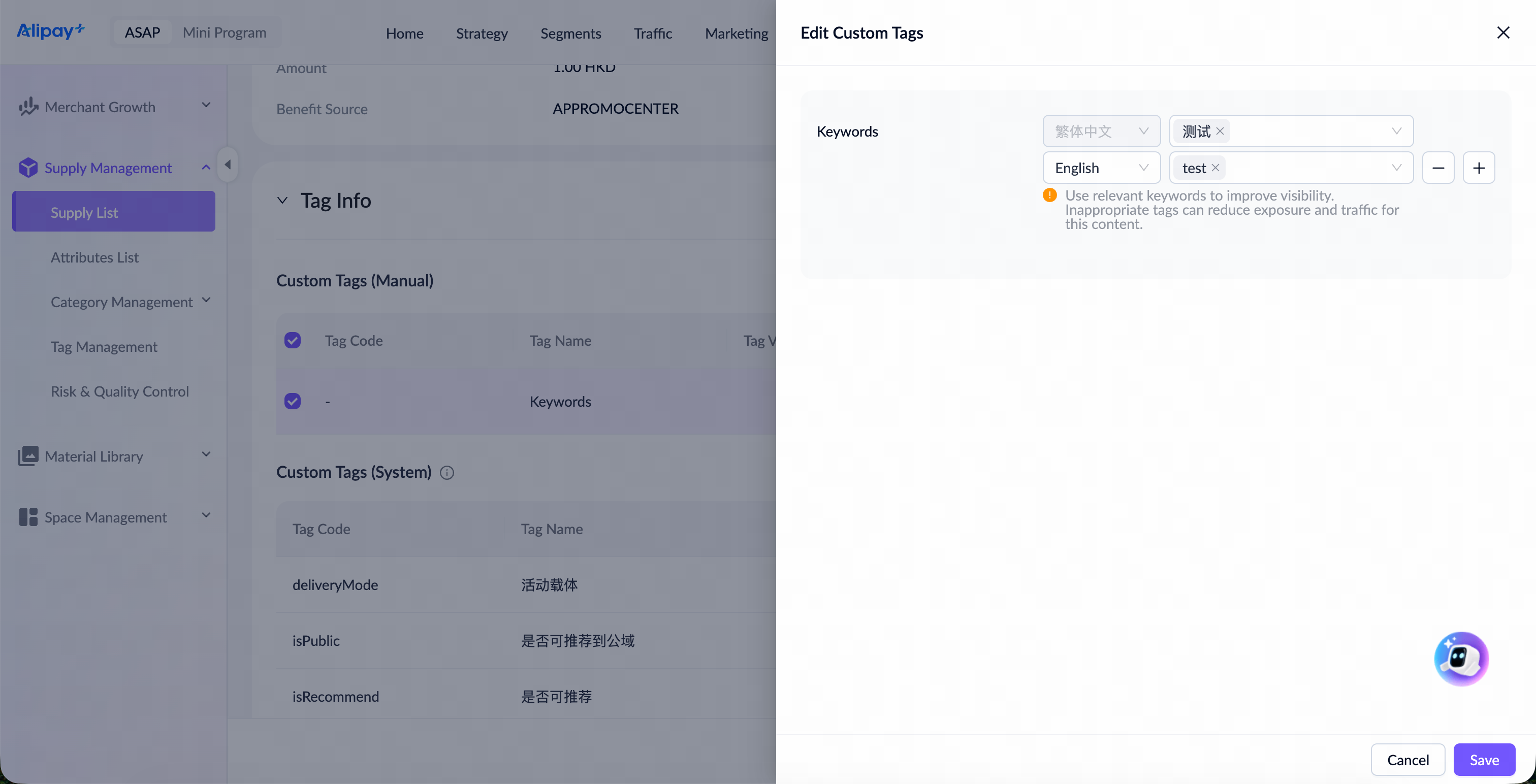This screenshot has height=784, width=1536.
Task: Cancel editing custom tags
Action: 1407,760
